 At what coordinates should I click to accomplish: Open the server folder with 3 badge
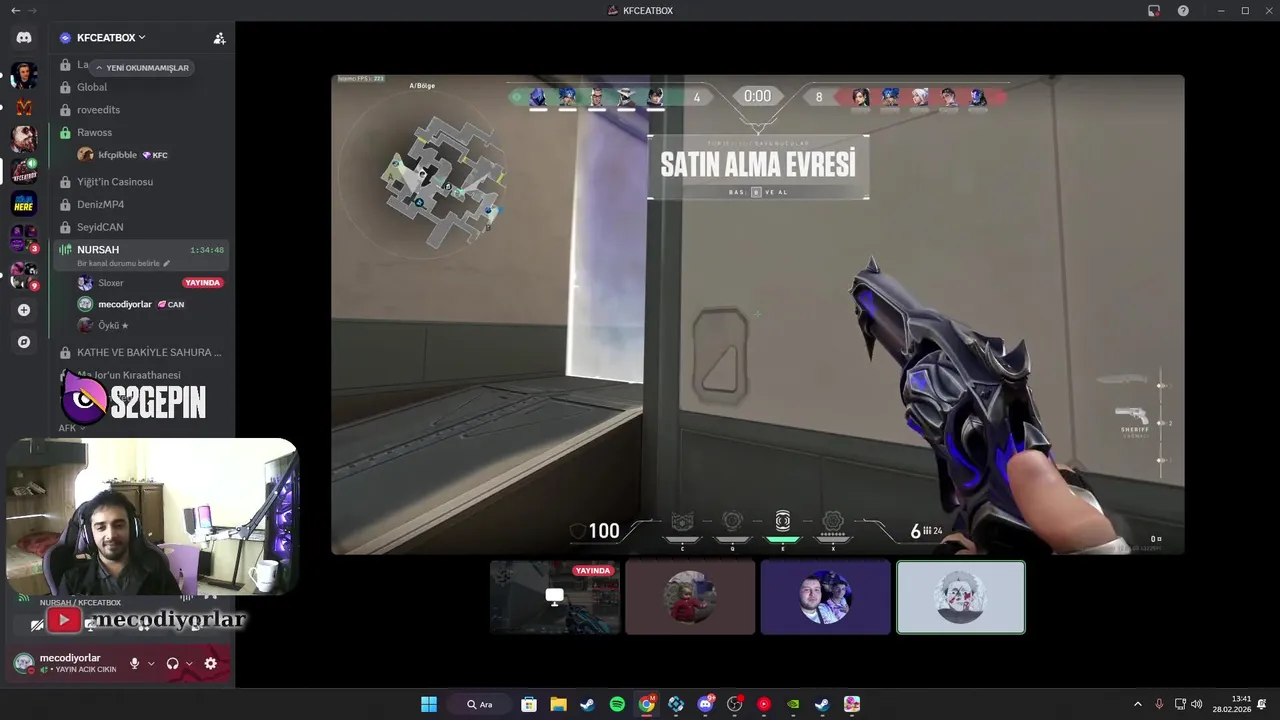pyautogui.click(x=24, y=239)
